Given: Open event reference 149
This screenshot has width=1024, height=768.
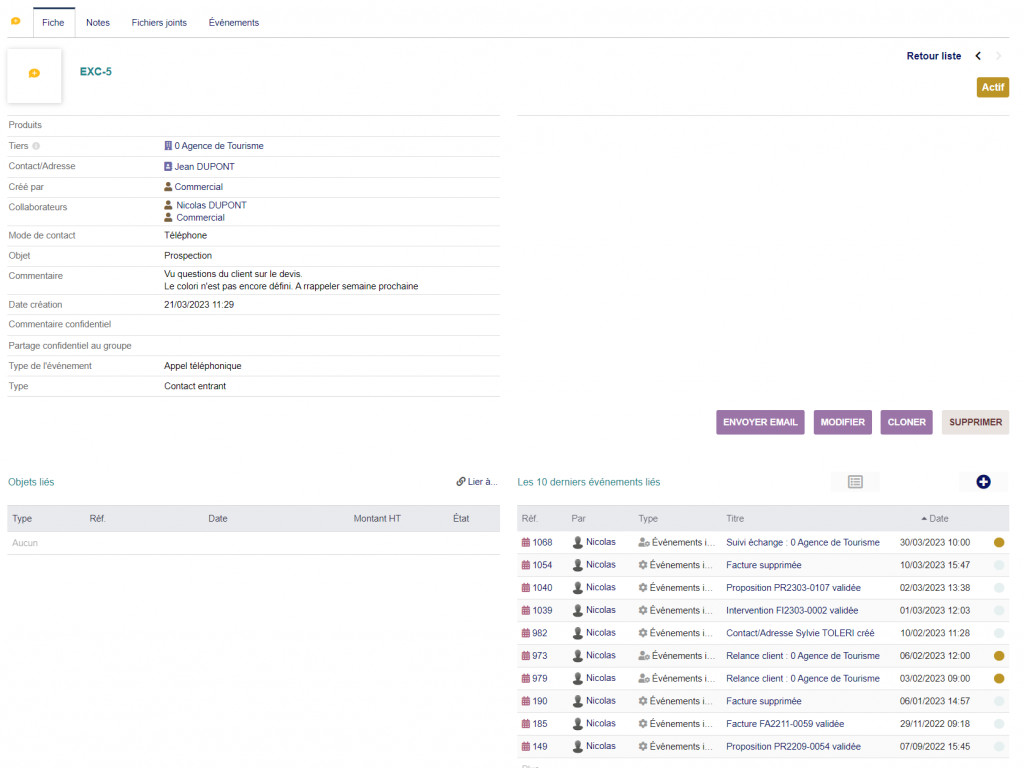Looking at the screenshot, I should click(534, 746).
